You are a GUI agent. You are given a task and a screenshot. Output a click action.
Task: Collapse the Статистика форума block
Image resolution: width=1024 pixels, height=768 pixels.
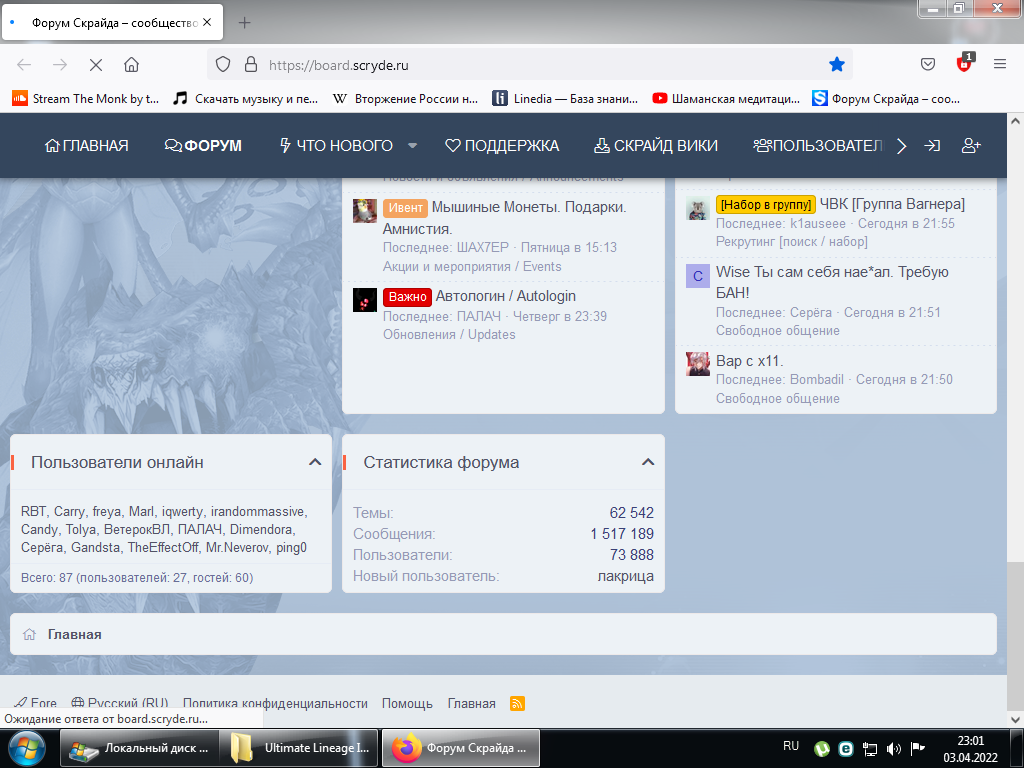(x=648, y=462)
